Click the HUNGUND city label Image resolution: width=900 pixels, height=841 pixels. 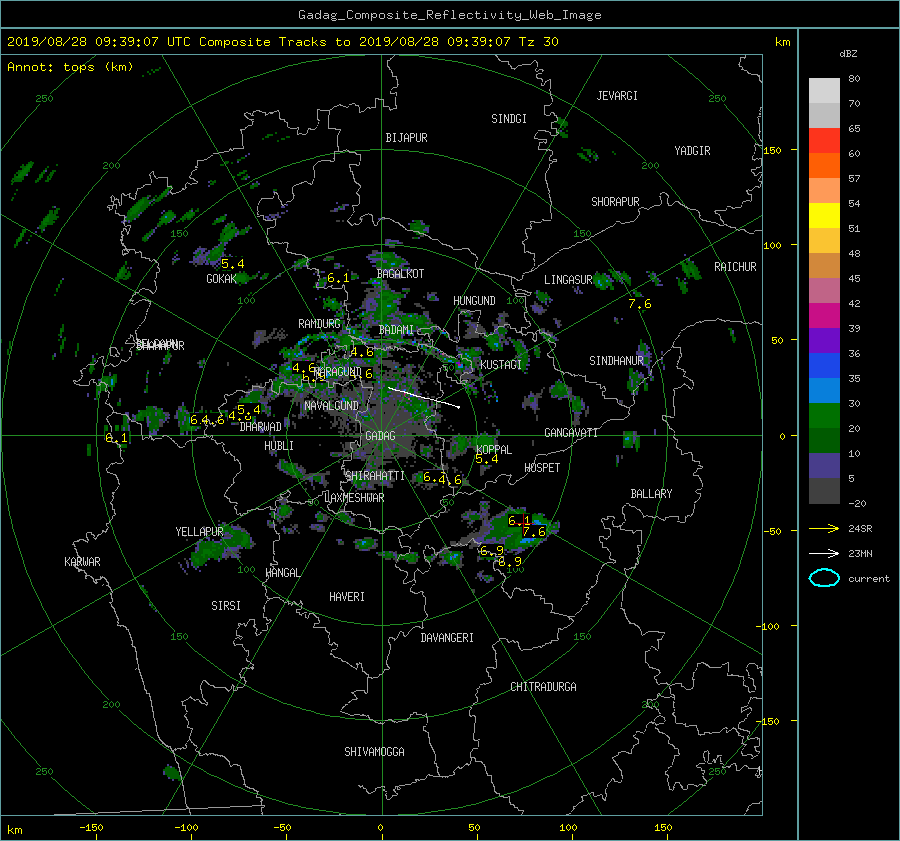(x=474, y=301)
